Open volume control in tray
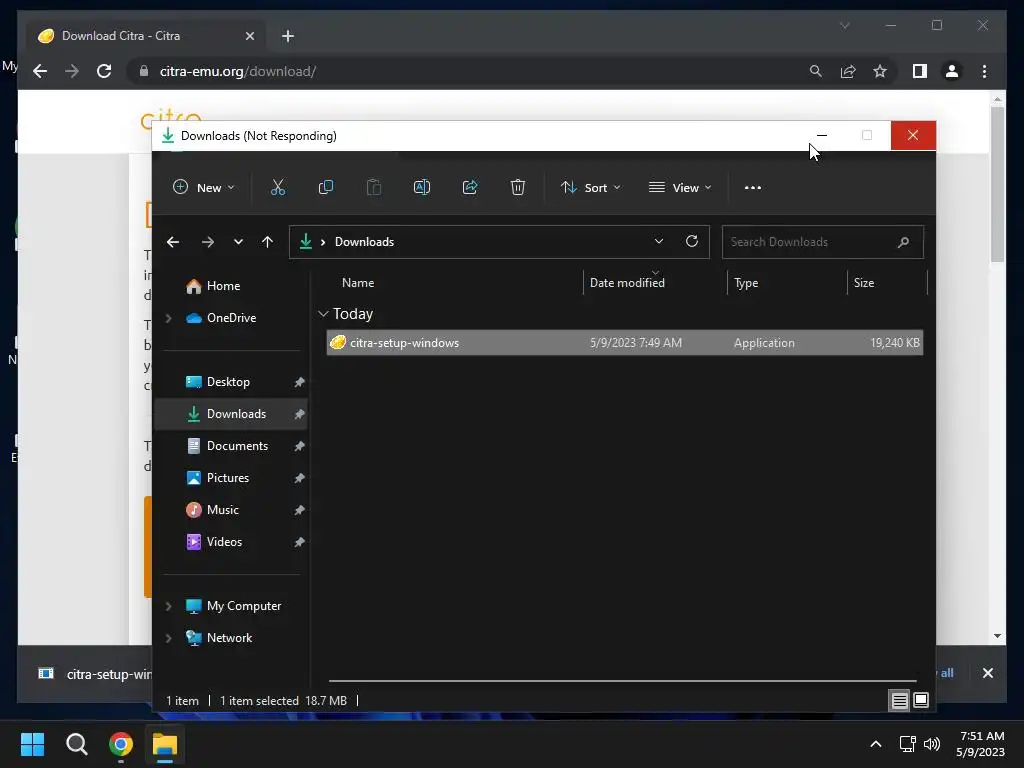The width and height of the screenshot is (1024, 768). point(932,744)
